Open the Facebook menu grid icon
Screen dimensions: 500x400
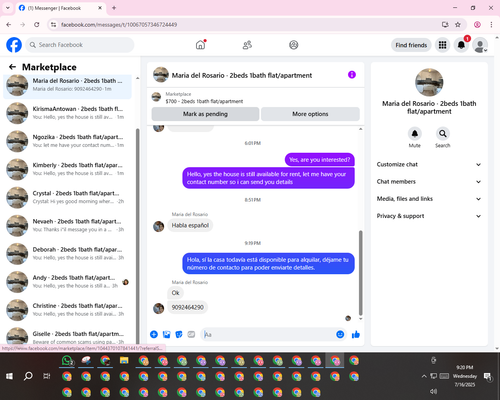coord(442,45)
